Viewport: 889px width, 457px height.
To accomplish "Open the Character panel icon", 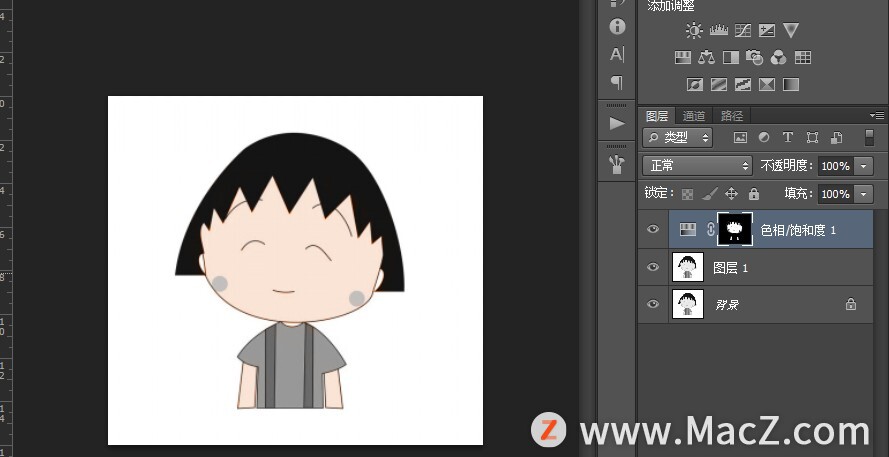I will [617, 54].
